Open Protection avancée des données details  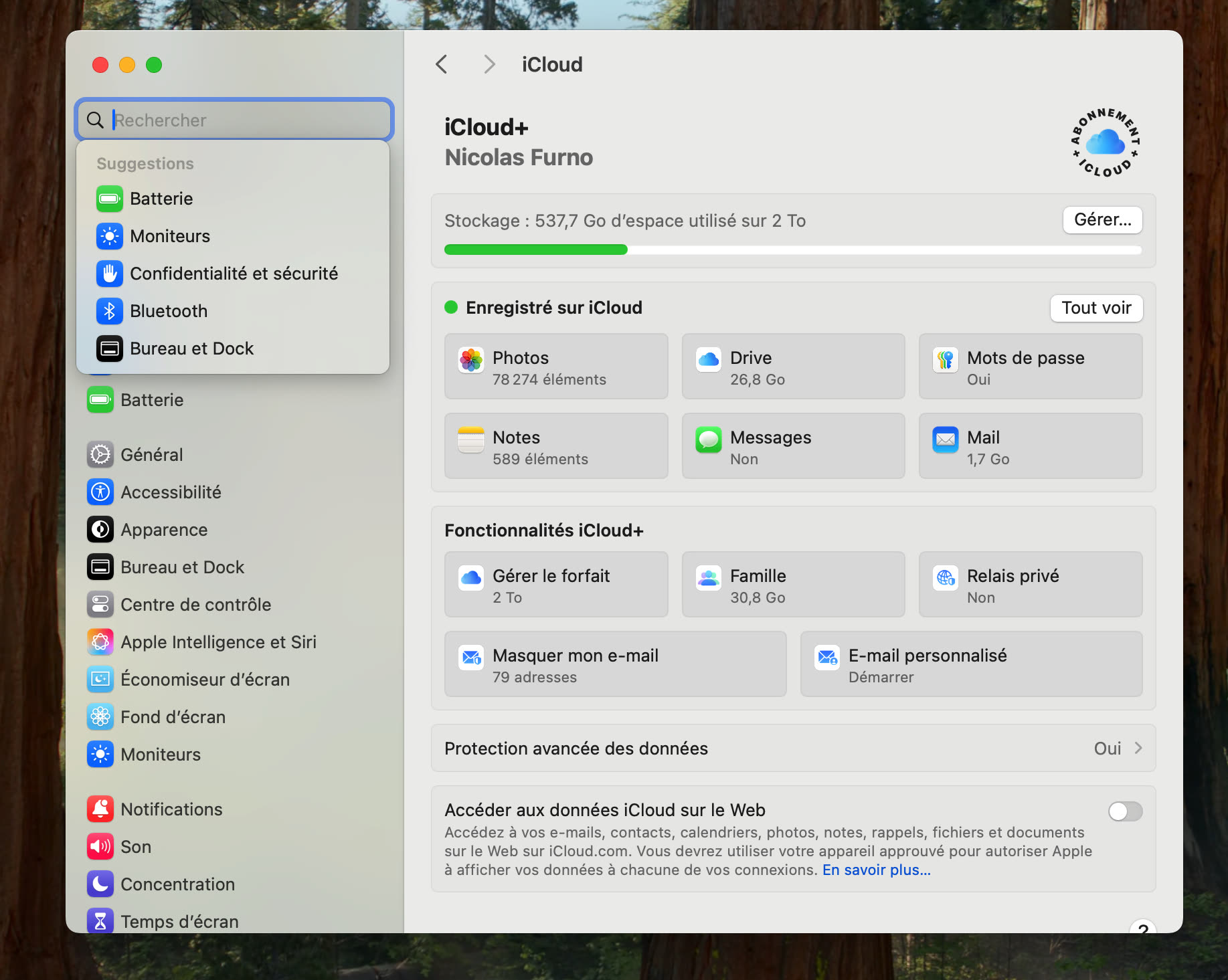[793, 749]
